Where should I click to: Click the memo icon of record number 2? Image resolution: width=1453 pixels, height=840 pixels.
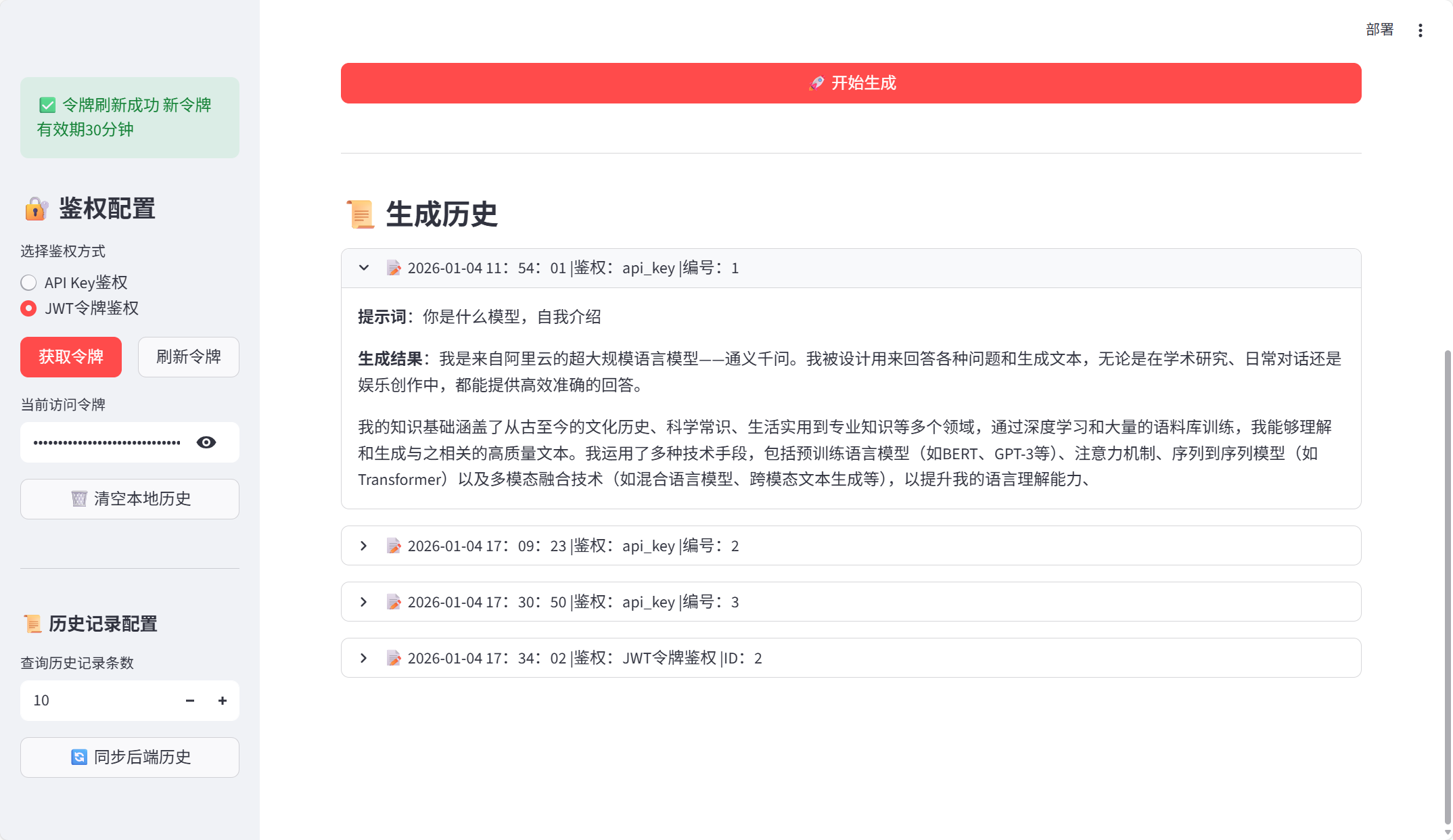394,546
